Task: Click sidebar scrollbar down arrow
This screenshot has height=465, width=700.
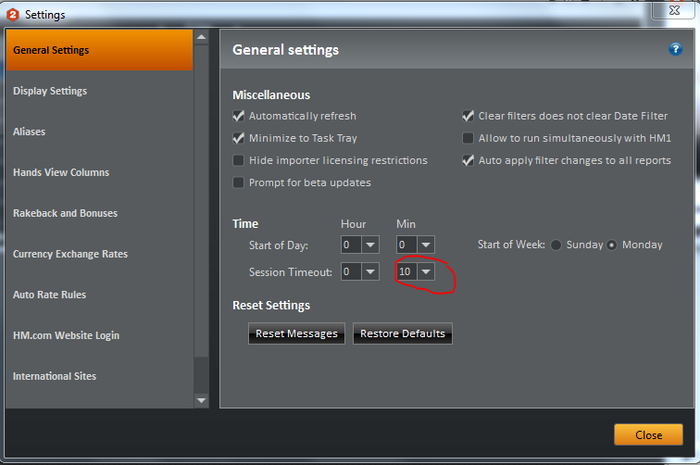Action: point(201,400)
